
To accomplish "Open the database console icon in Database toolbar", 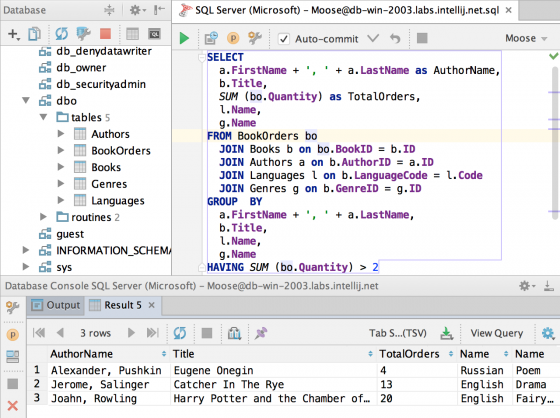I will [154, 34].
